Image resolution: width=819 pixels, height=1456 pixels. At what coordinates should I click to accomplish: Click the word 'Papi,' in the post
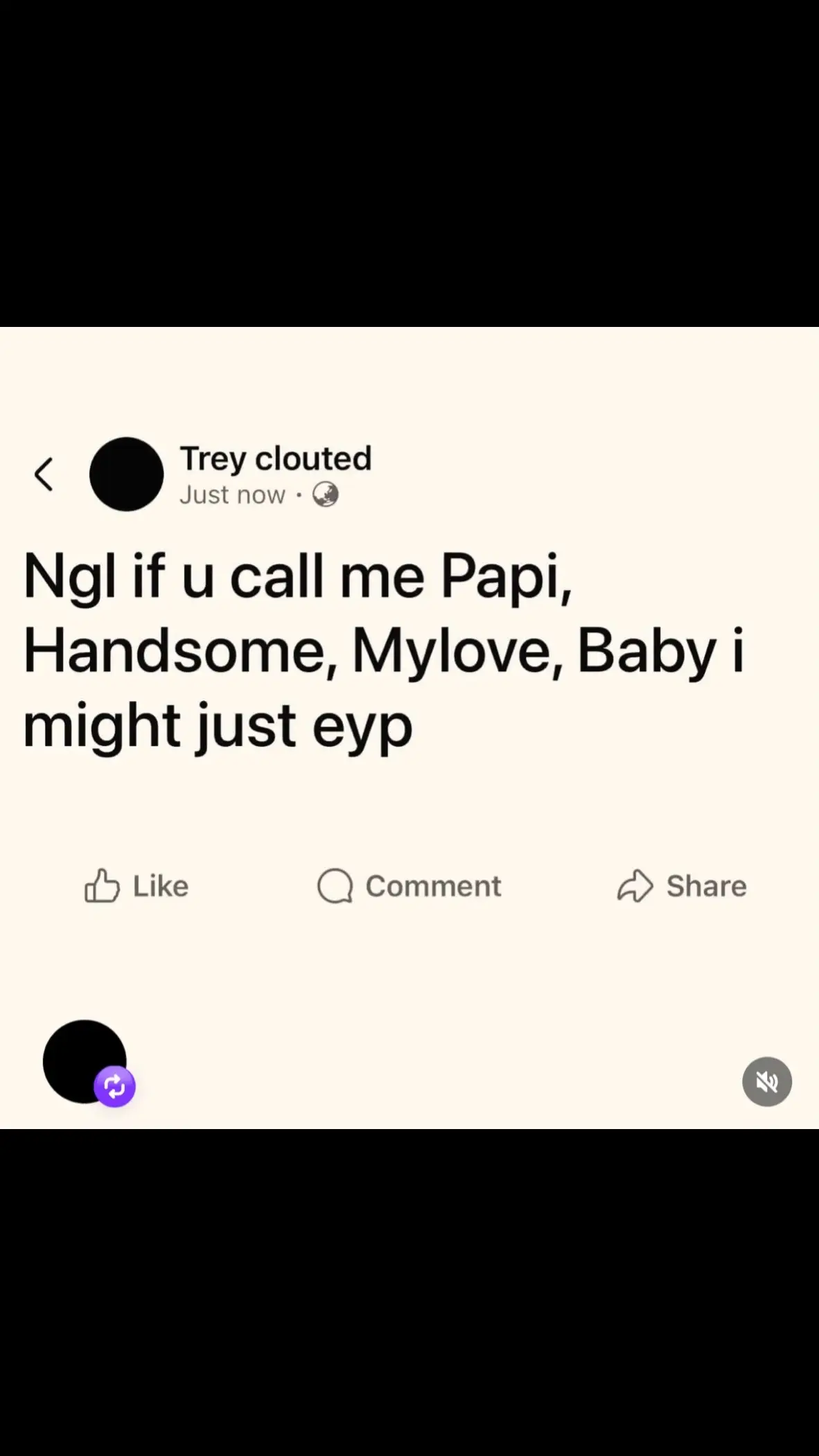coord(507,579)
